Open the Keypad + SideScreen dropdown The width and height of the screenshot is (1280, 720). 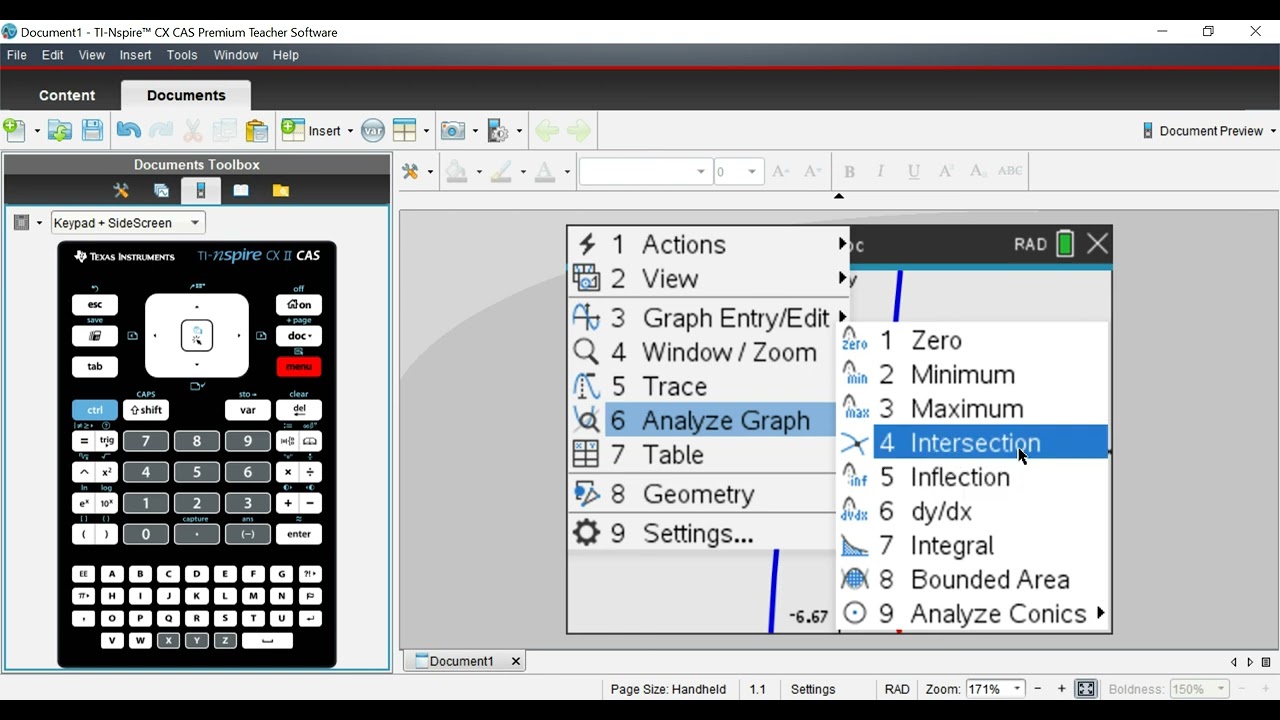coord(128,223)
